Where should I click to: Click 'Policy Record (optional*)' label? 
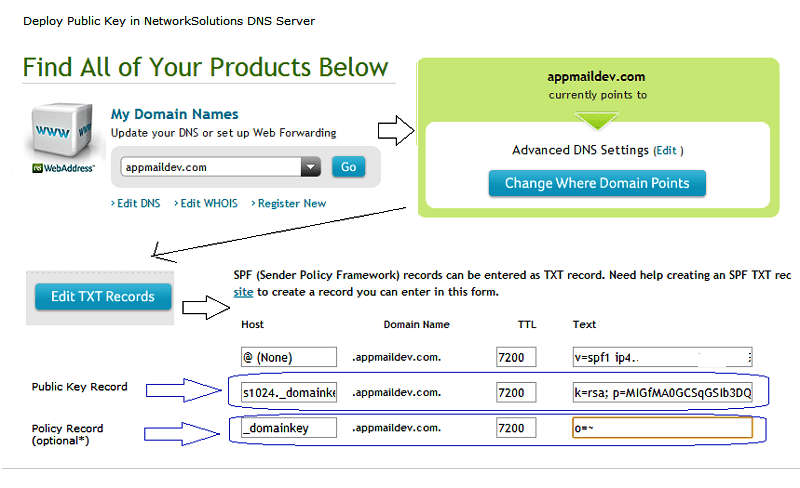coord(67,434)
